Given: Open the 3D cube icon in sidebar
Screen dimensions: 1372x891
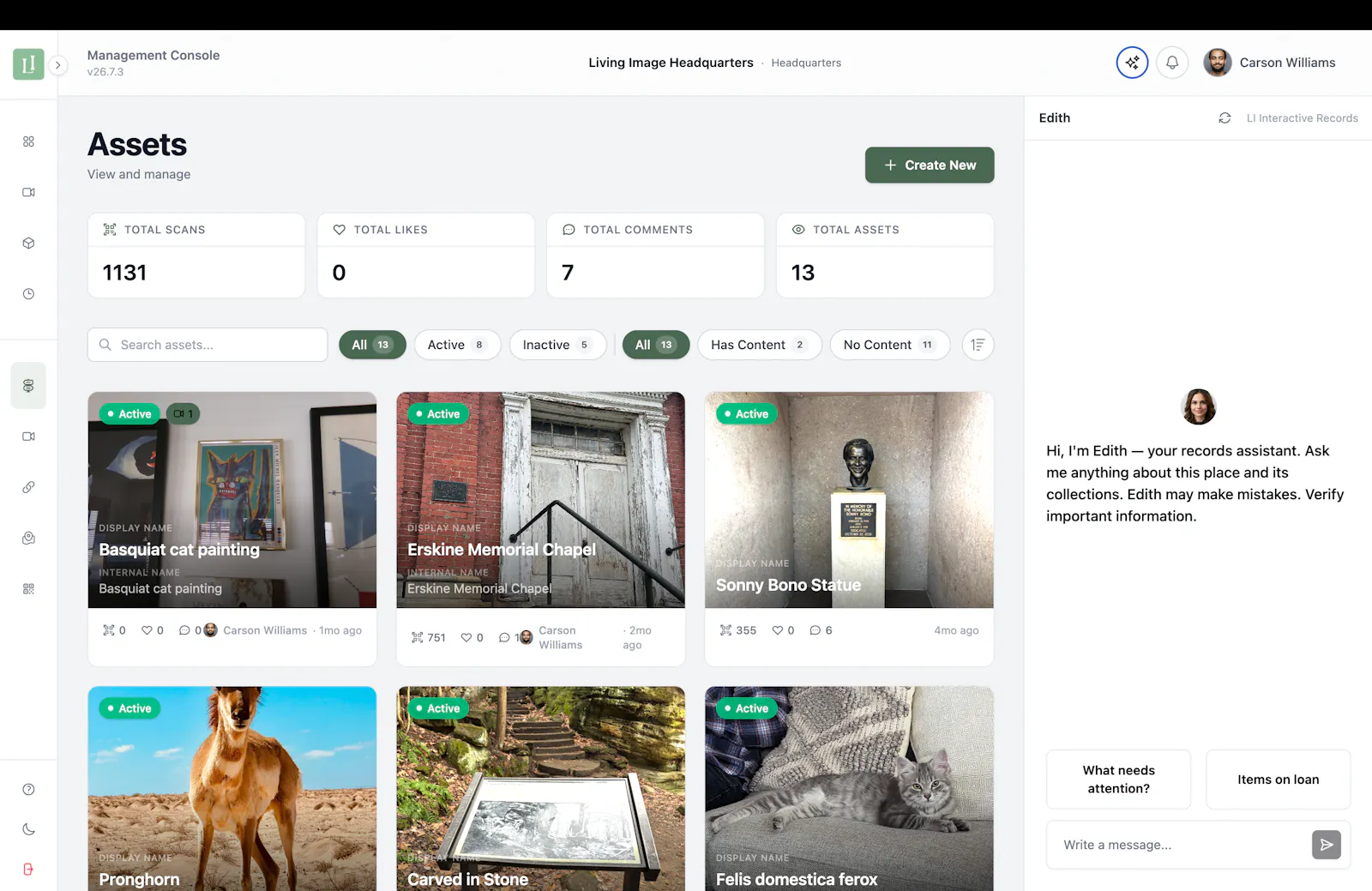Looking at the screenshot, I should click(28, 243).
